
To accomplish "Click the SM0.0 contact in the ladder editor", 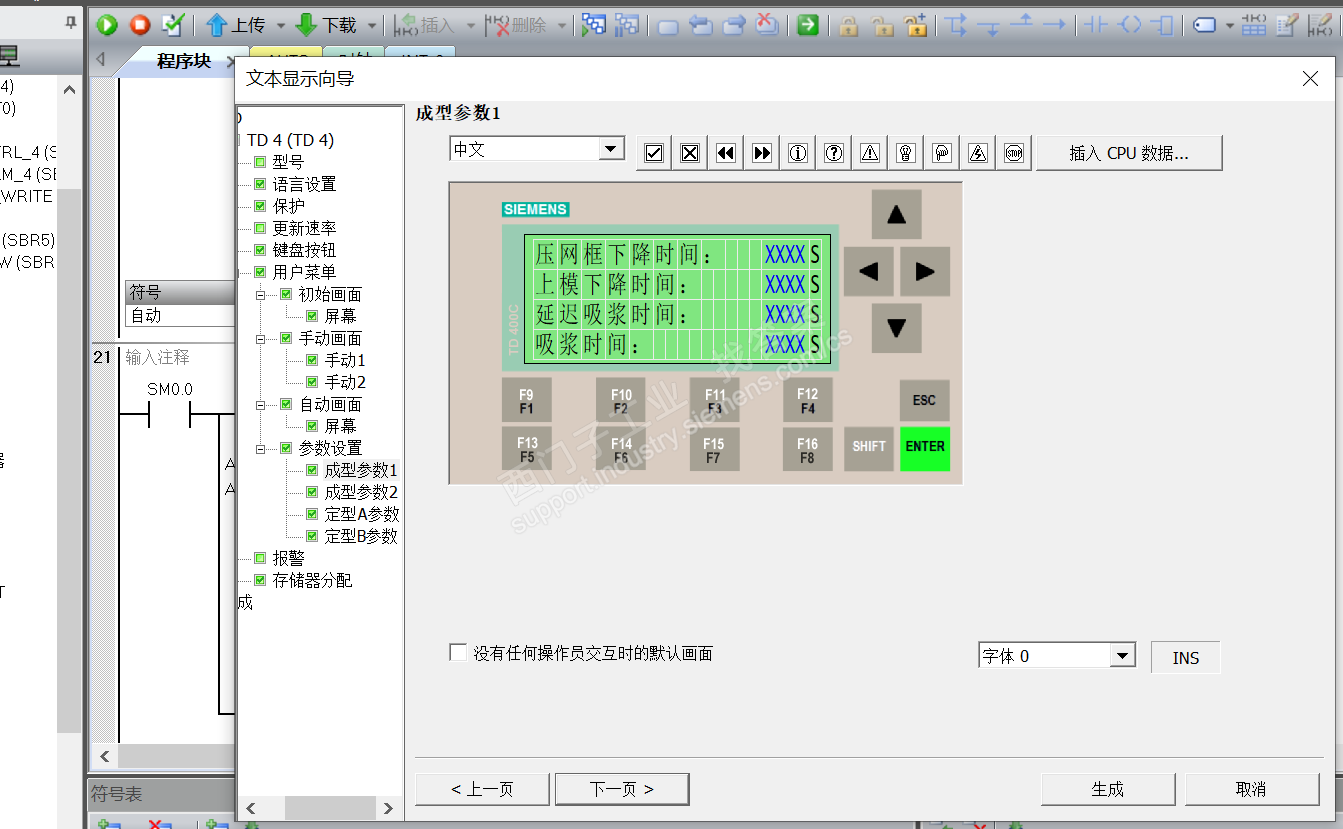I will (170, 412).
